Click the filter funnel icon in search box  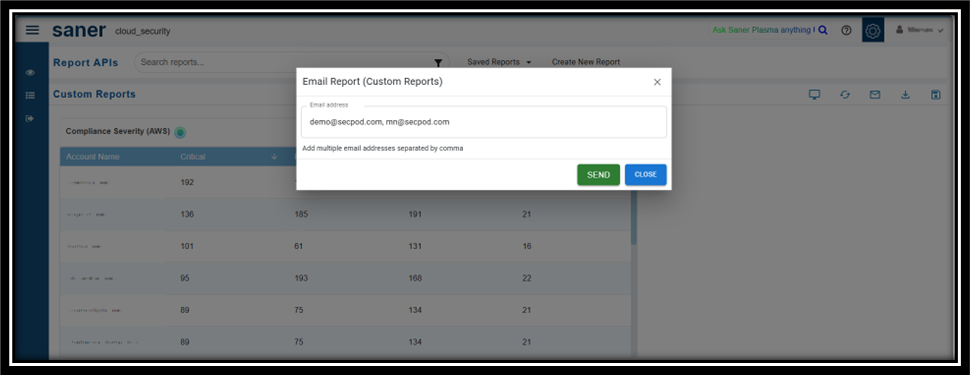[x=438, y=62]
